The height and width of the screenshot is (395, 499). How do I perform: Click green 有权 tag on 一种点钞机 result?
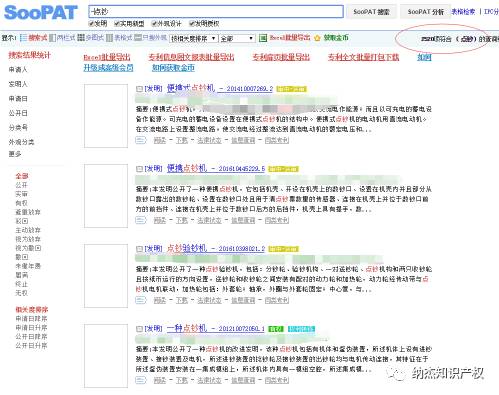[276, 329]
